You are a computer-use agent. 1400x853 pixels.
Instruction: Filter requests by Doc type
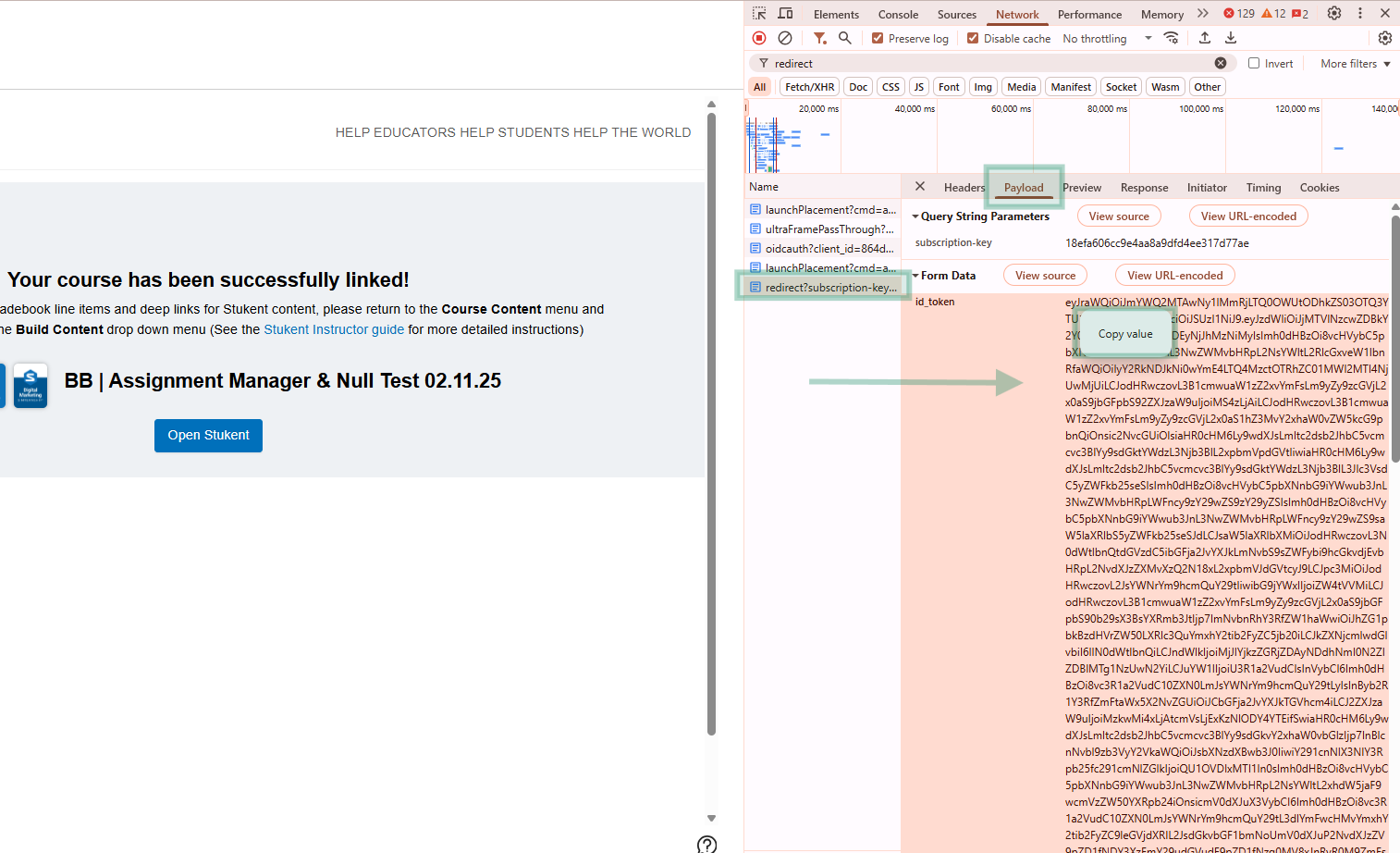pos(858,87)
